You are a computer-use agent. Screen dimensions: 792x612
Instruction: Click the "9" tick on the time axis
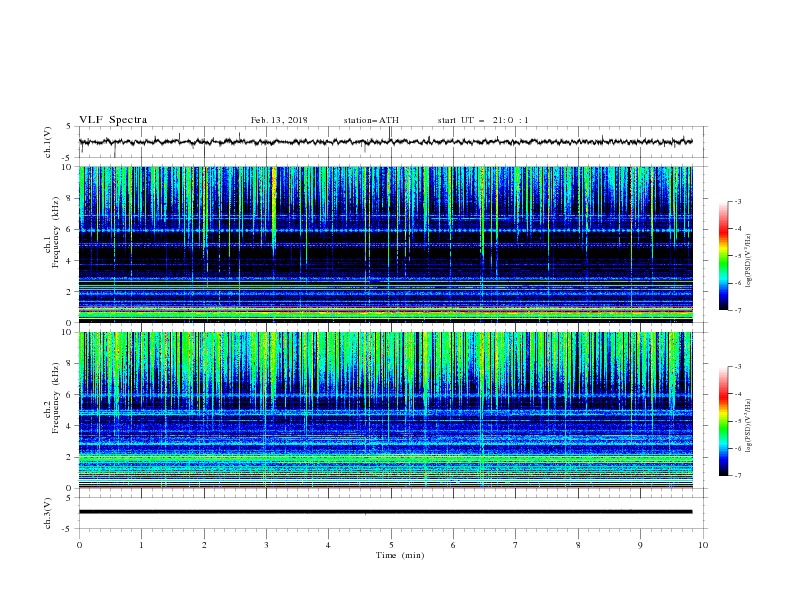point(640,545)
